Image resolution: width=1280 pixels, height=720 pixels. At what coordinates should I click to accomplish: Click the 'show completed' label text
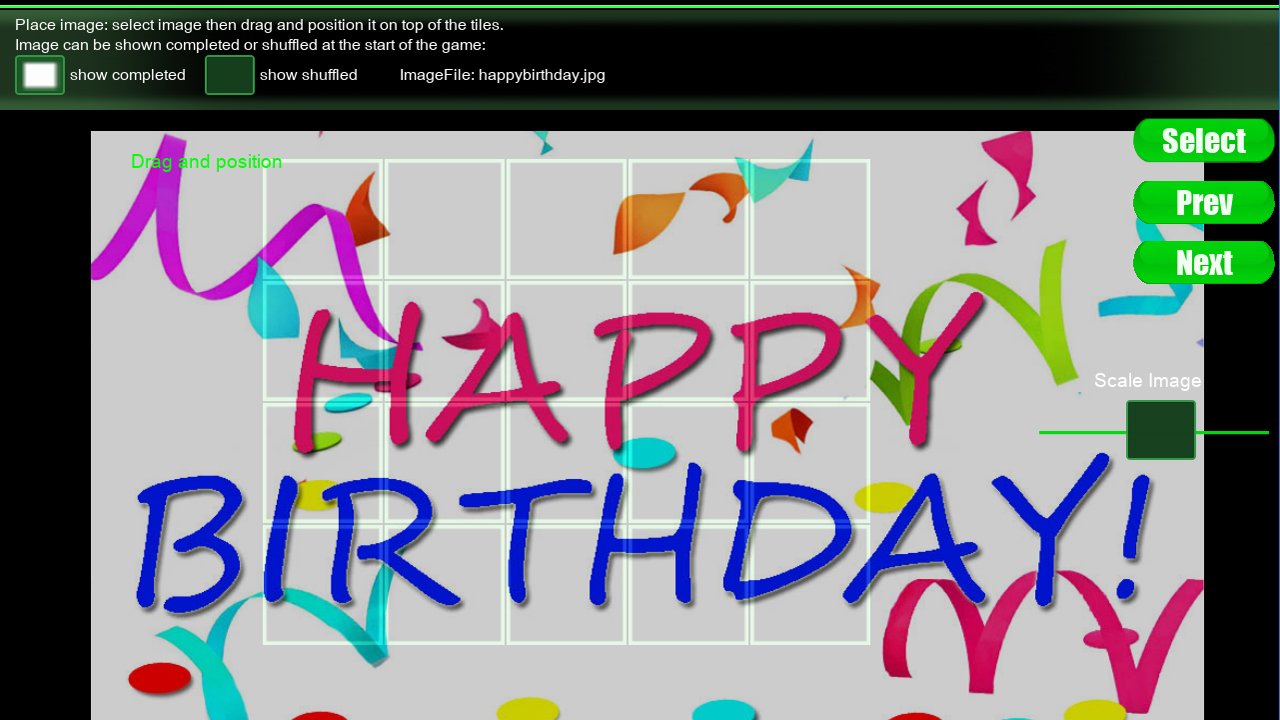(128, 75)
